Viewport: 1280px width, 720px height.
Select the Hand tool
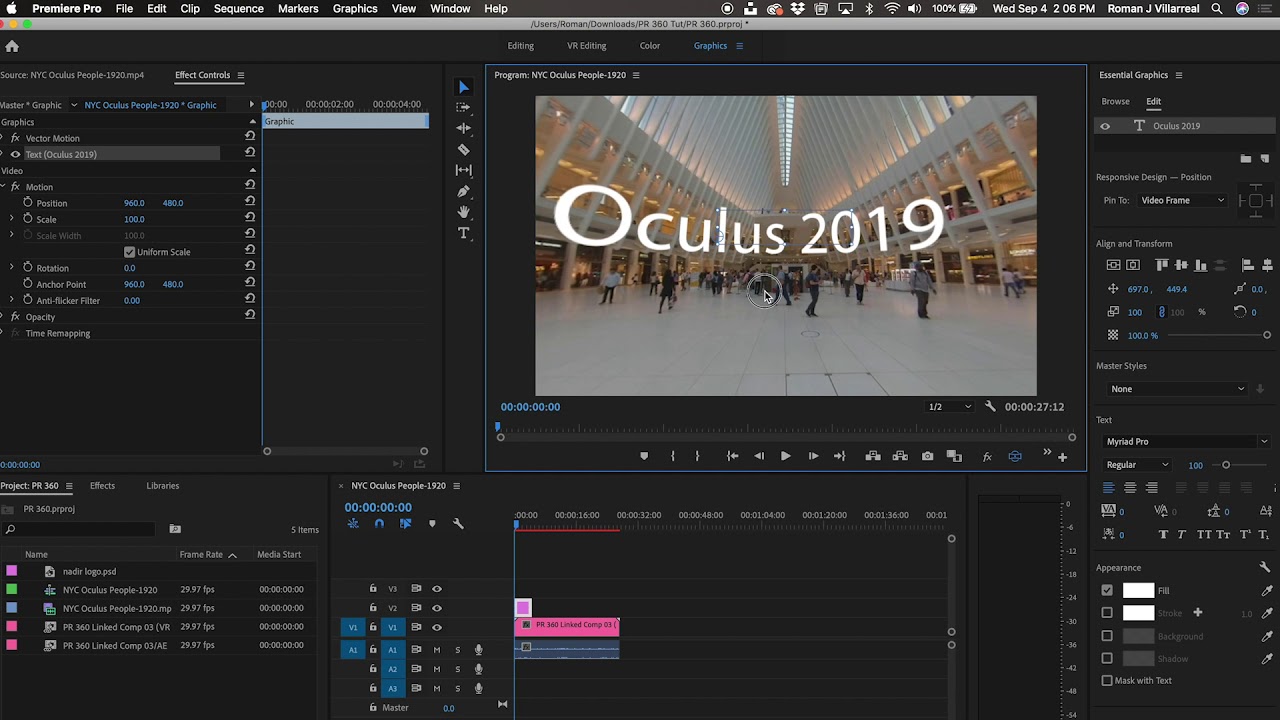(x=463, y=212)
